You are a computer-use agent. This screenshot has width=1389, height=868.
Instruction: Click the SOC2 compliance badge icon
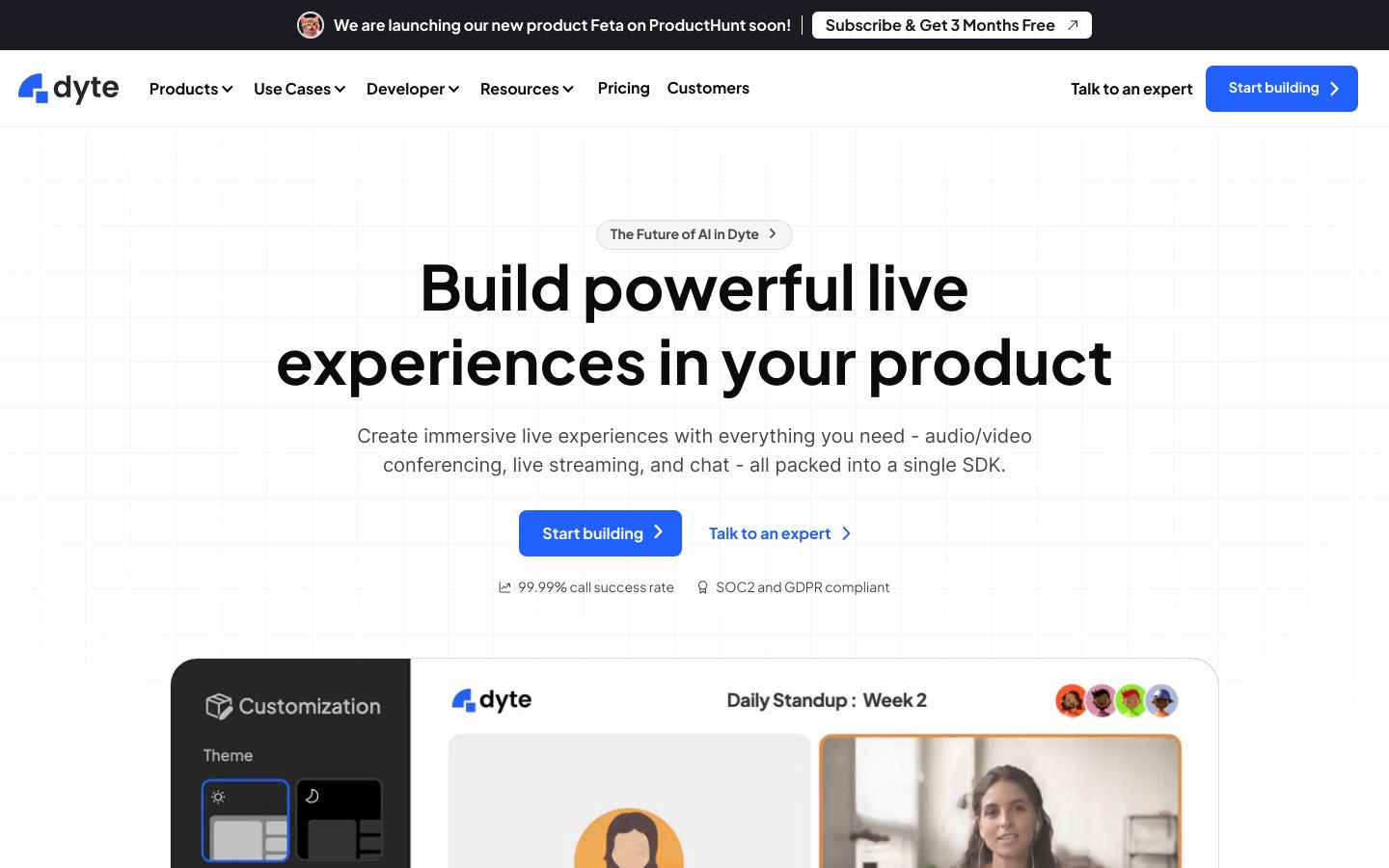tap(702, 587)
